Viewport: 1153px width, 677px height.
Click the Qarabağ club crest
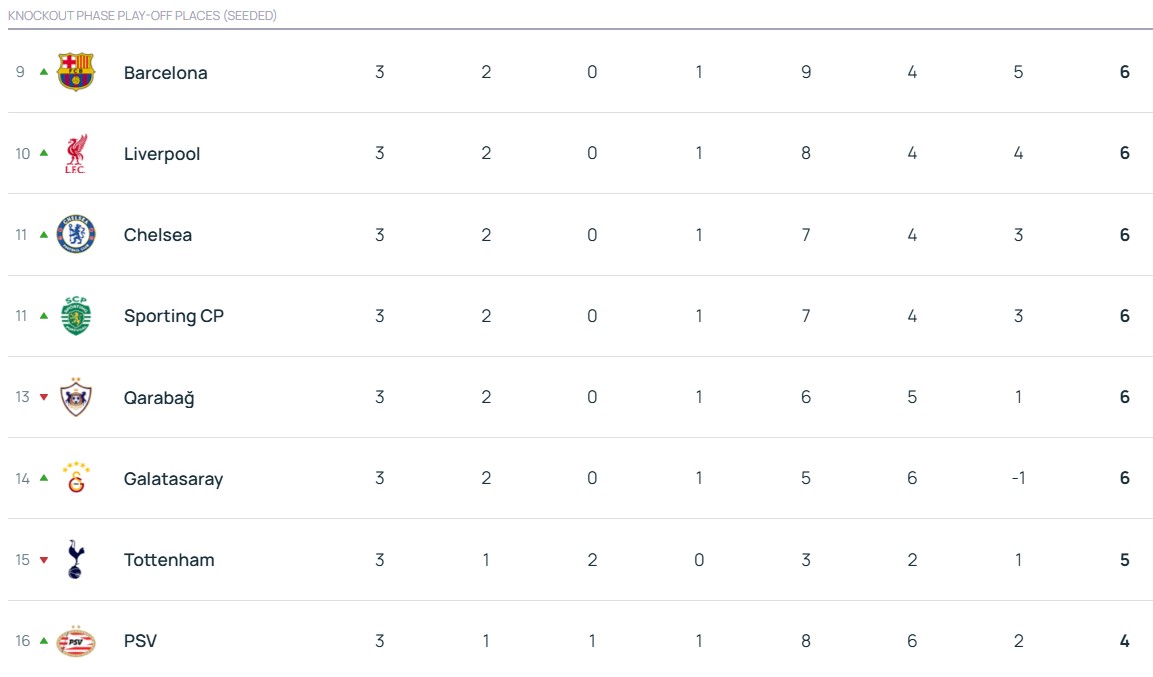[x=76, y=397]
